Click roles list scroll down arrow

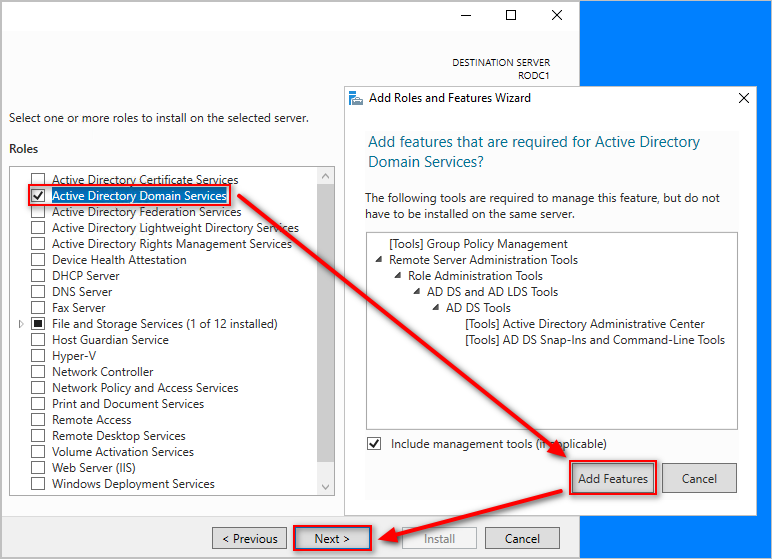325,487
